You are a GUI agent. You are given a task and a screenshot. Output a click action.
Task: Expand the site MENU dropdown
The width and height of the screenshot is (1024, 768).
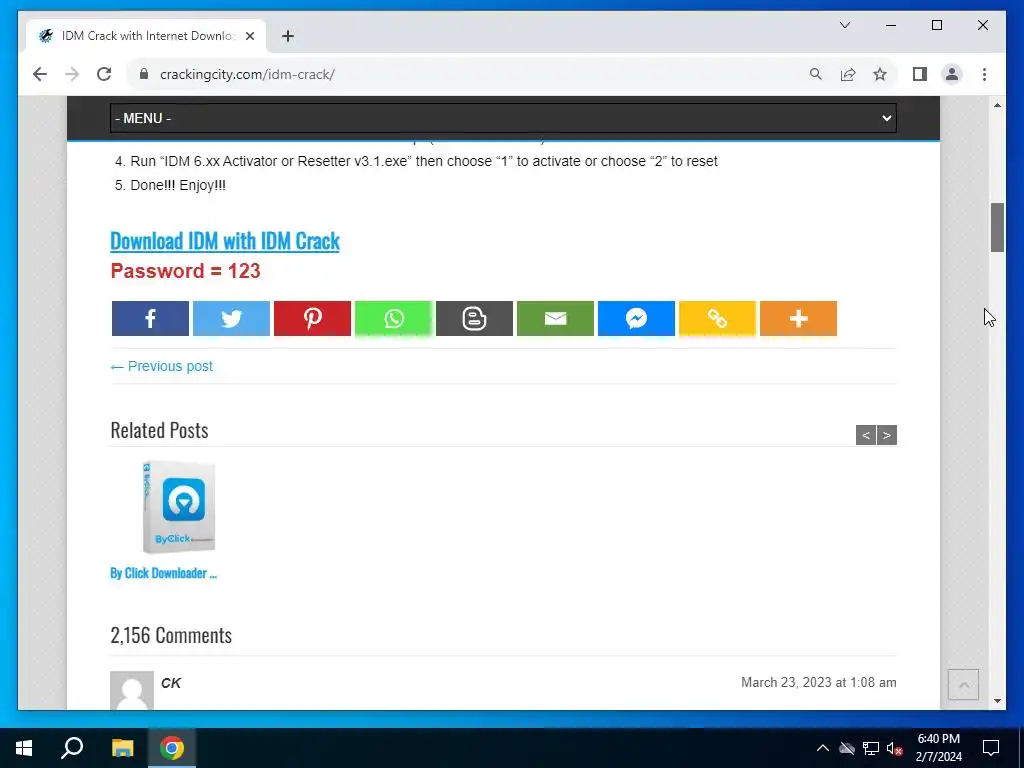tap(503, 118)
